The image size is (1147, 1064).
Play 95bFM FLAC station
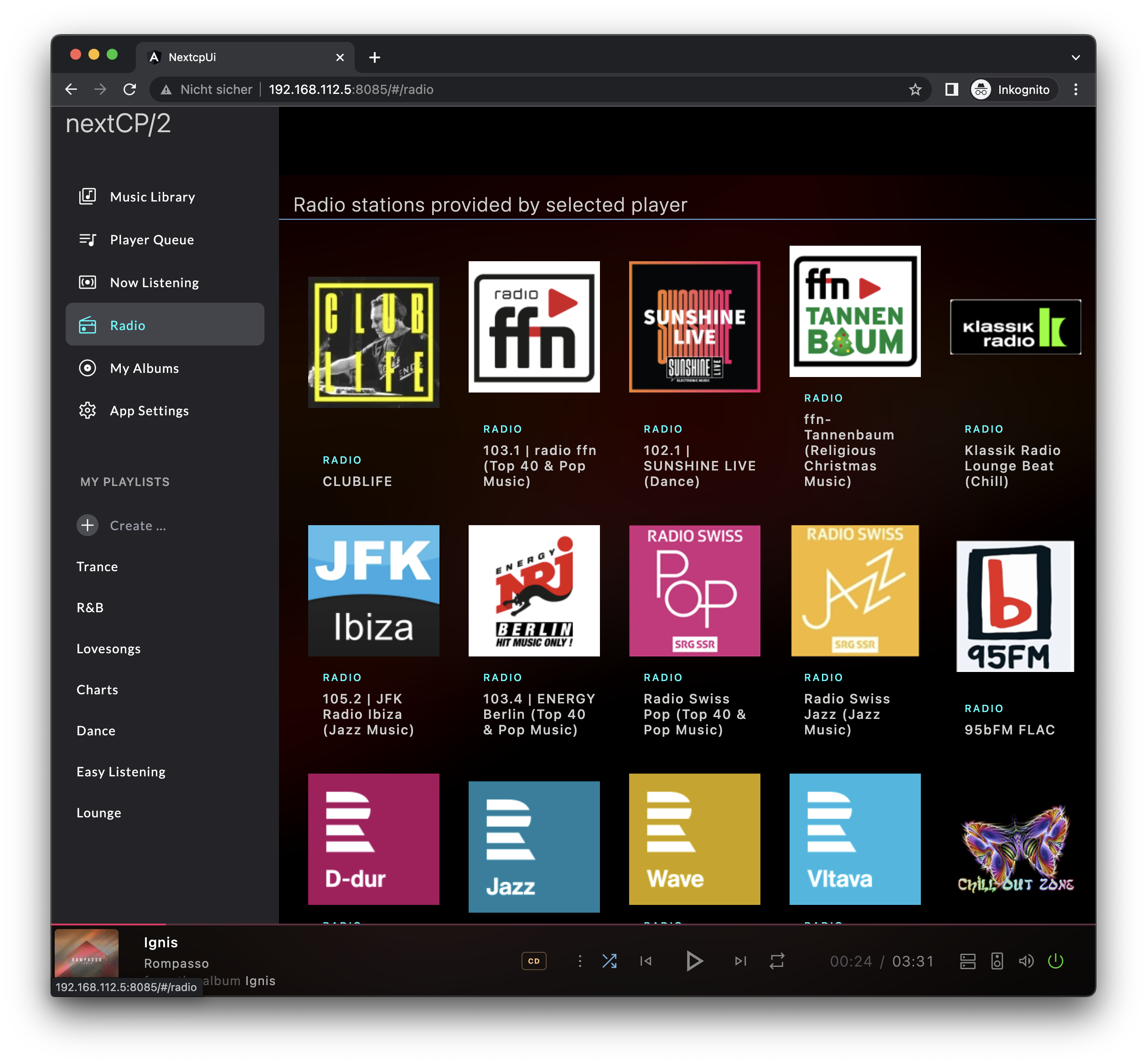(1015, 606)
